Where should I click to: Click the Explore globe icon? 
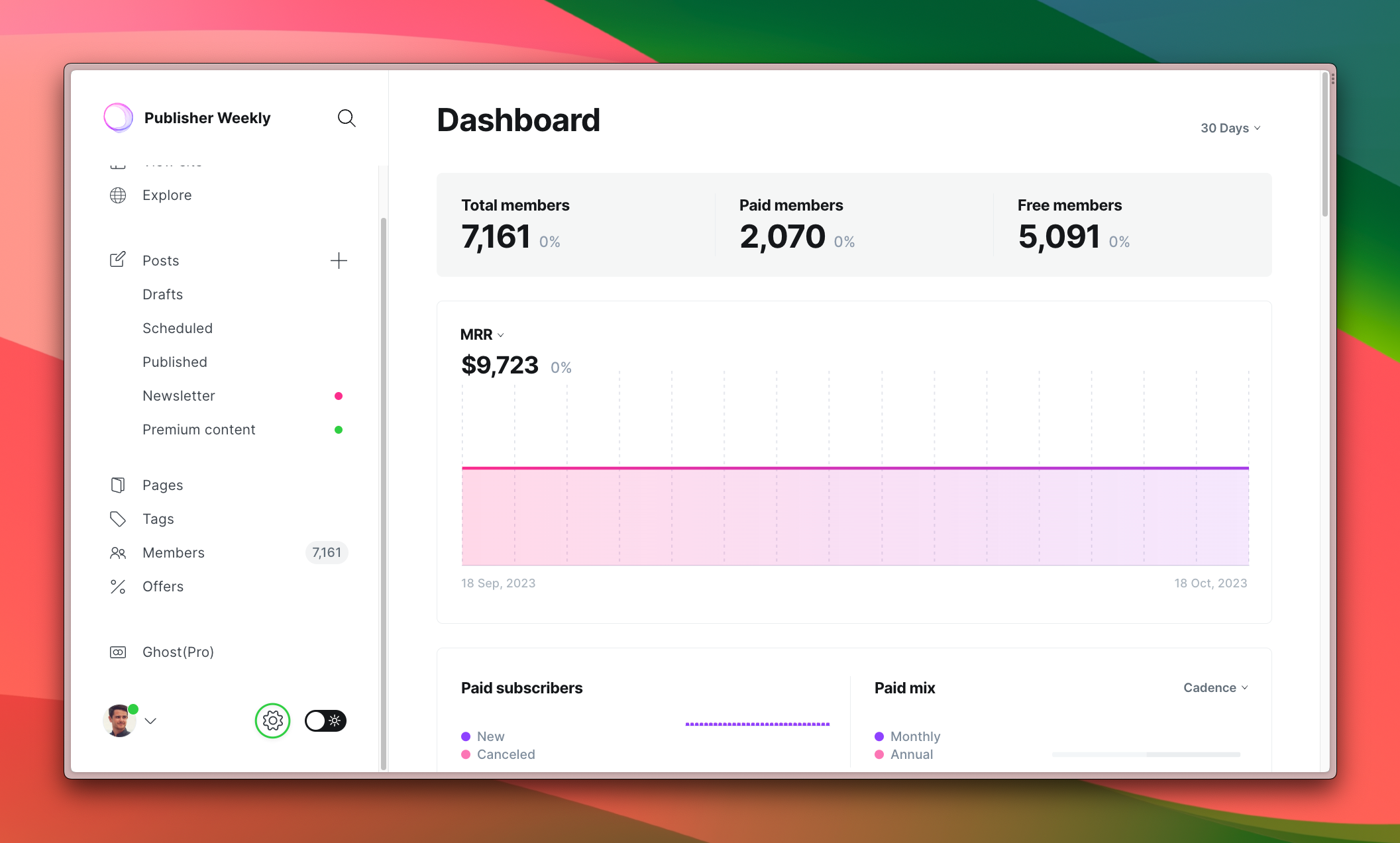tap(118, 195)
